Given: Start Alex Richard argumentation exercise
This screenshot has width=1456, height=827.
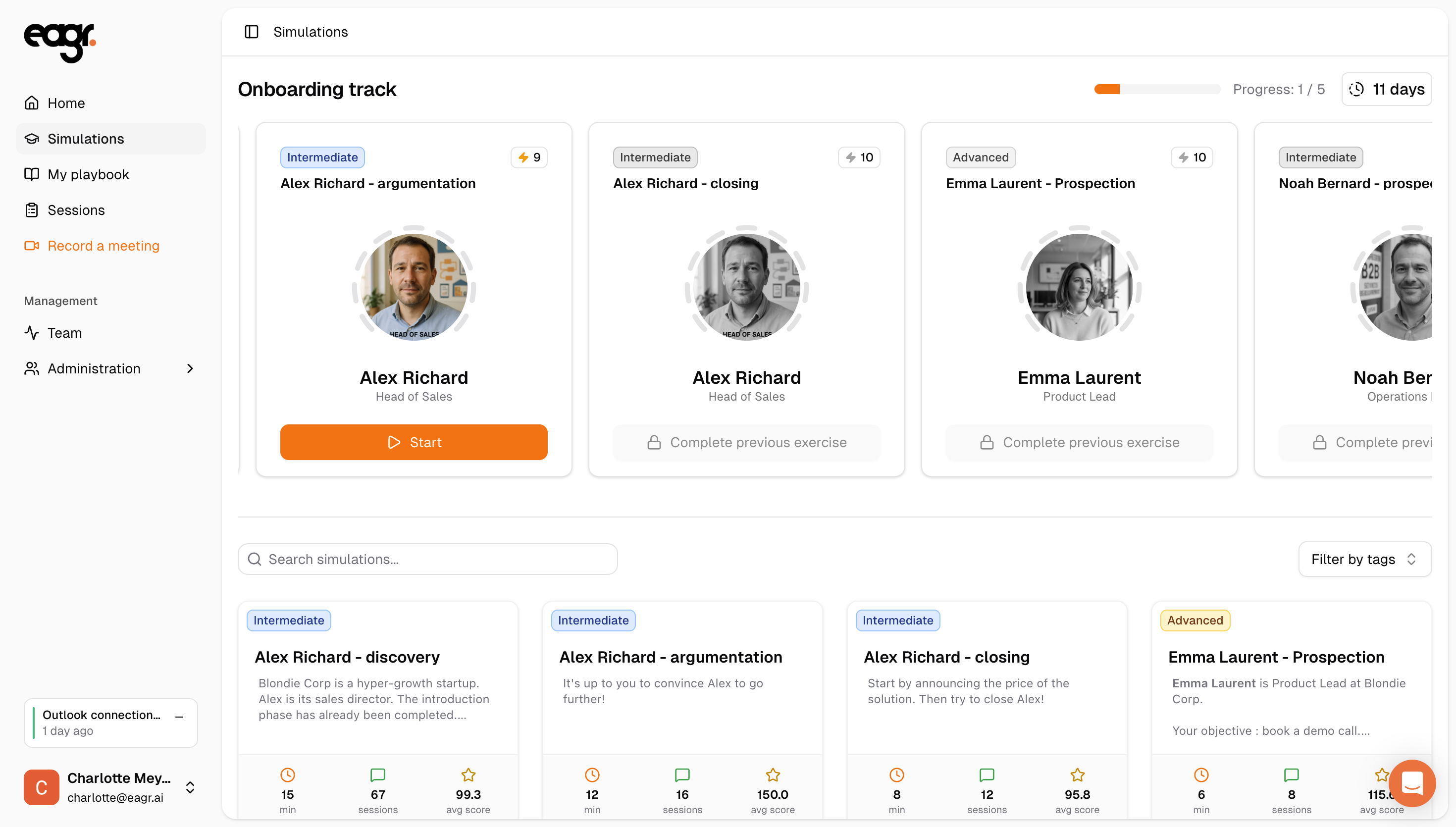Looking at the screenshot, I should click(414, 442).
